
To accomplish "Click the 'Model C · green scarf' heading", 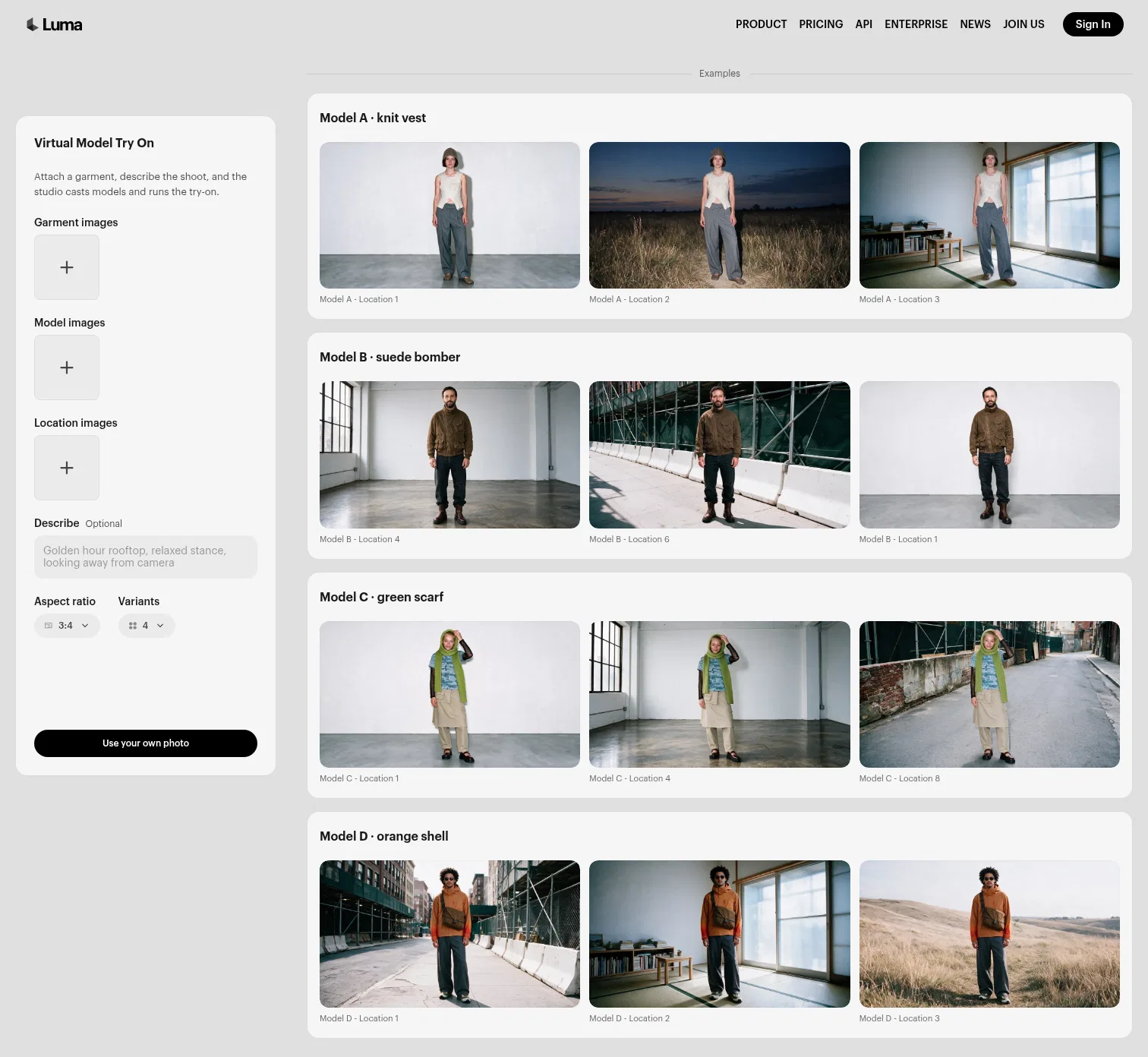I will 381,597.
